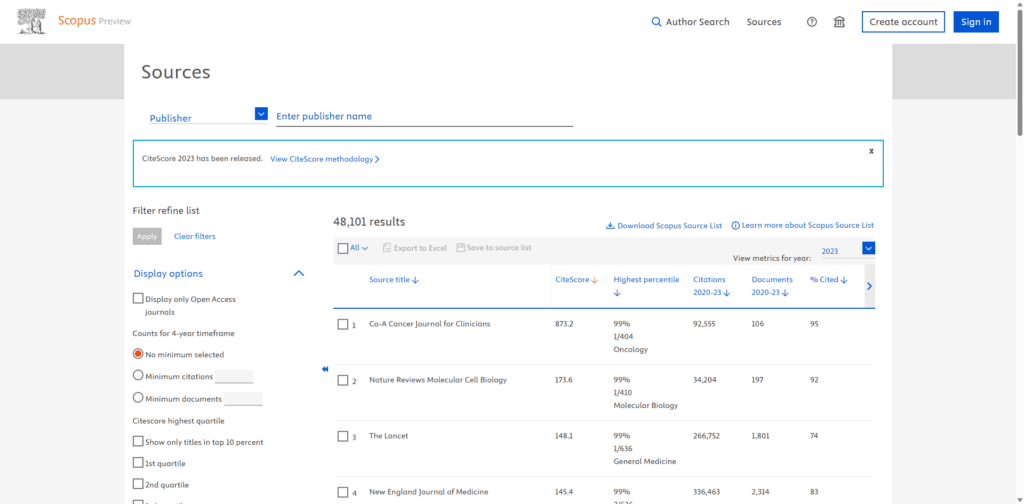The height and width of the screenshot is (504, 1024).
Task: Open Ca-A Cancer Journal for Clinicians
Action: [x=430, y=324]
